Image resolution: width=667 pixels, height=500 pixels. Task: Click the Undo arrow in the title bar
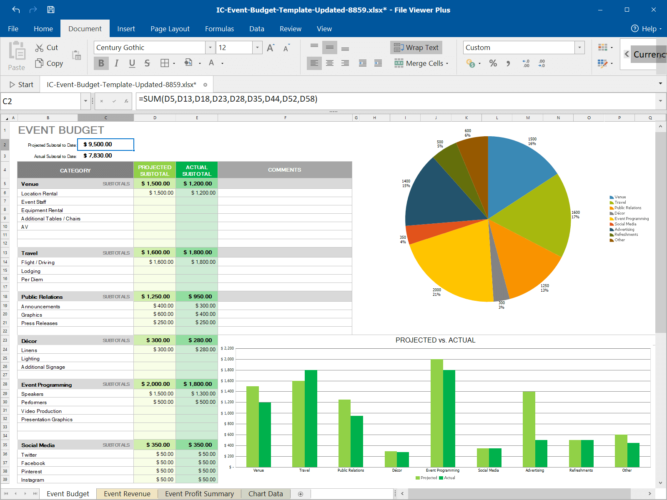[15, 9]
